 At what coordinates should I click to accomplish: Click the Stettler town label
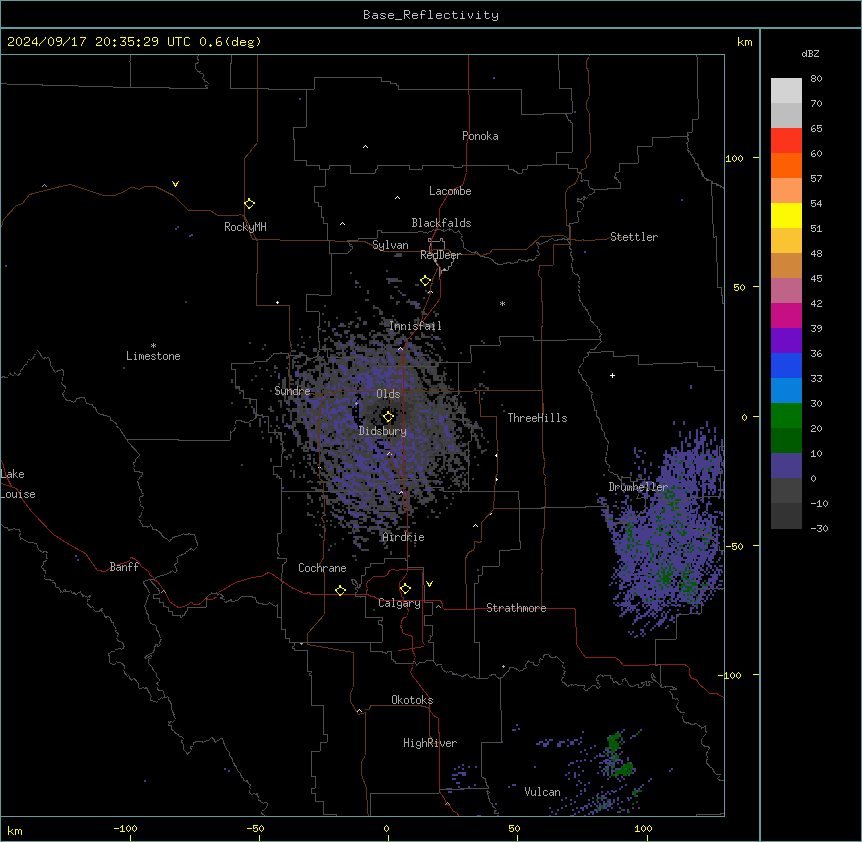(634, 237)
